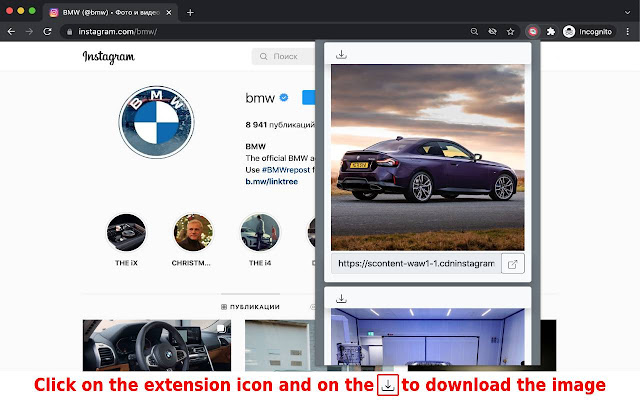Viewport: 640px width, 400px height.
Task: Click the 8 941 публикаций count
Action: point(280,125)
